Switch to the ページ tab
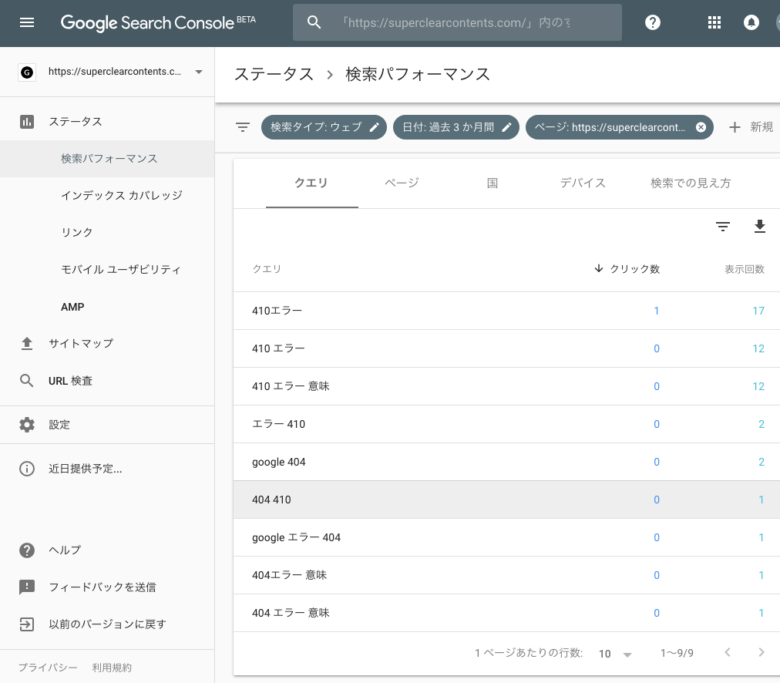The height and width of the screenshot is (683, 780). [x=402, y=183]
